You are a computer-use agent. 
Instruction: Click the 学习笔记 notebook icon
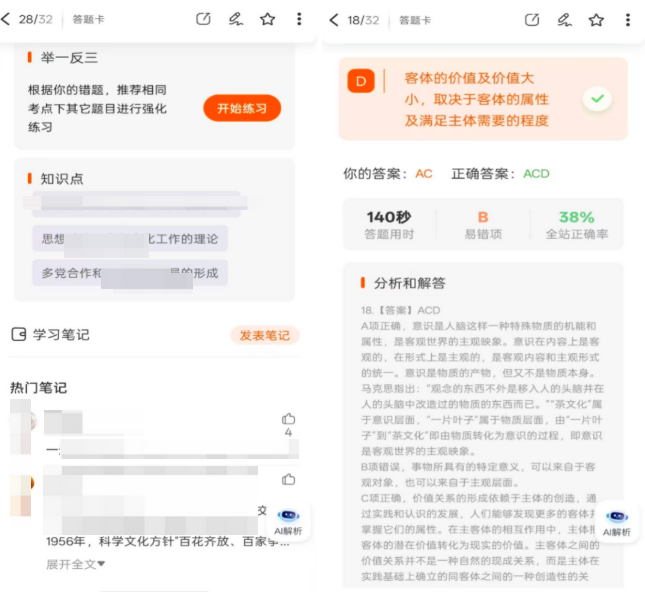tap(19, 334)
